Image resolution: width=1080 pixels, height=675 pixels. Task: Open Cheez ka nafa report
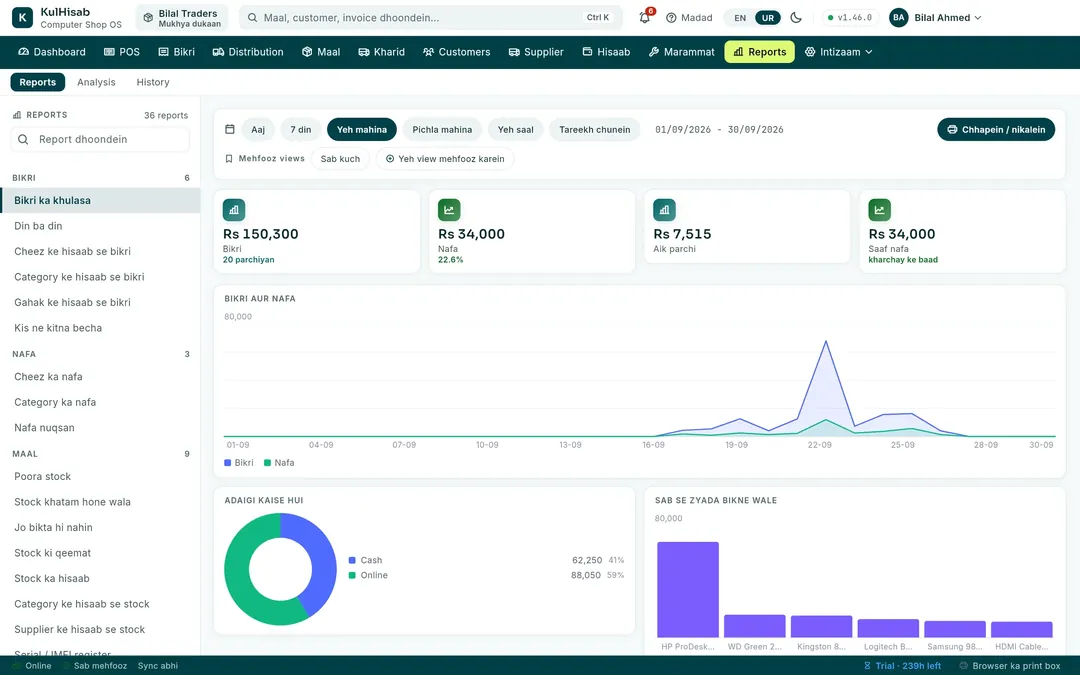click(x=100, y=377)
